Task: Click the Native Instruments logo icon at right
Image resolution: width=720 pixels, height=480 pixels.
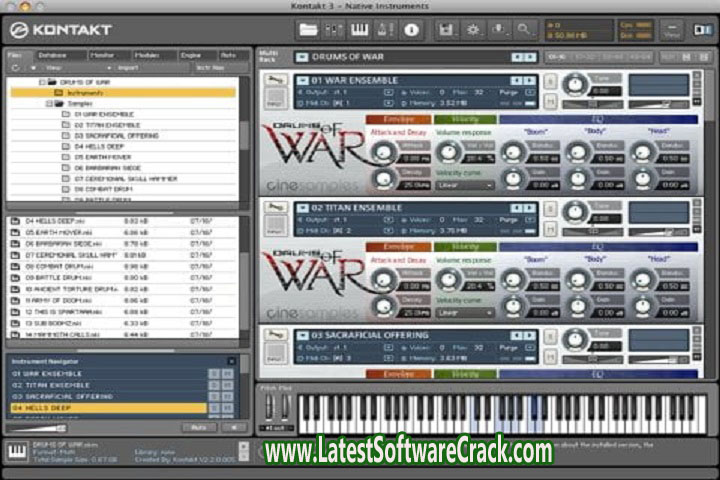Action: point(702,30)
